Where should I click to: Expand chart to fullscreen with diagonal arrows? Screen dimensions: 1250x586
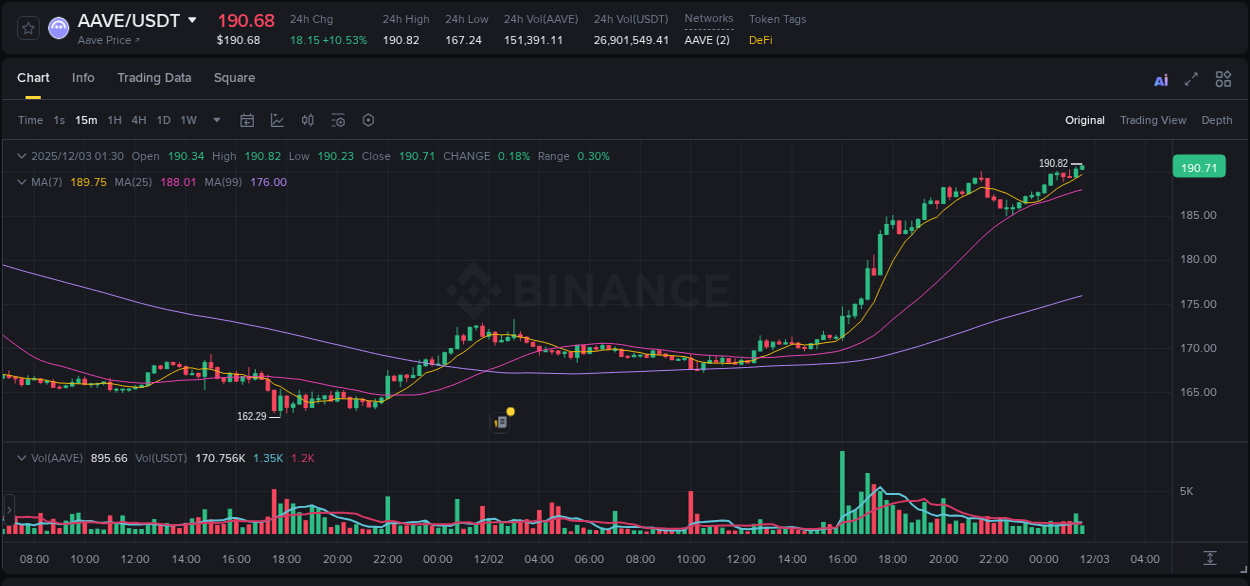point(1191,78)
